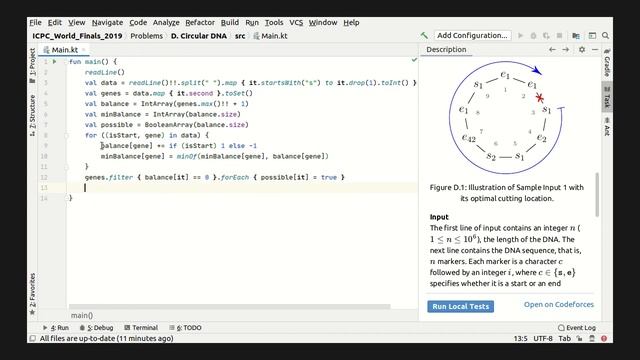Open the Edit menu

coord(55,22)
